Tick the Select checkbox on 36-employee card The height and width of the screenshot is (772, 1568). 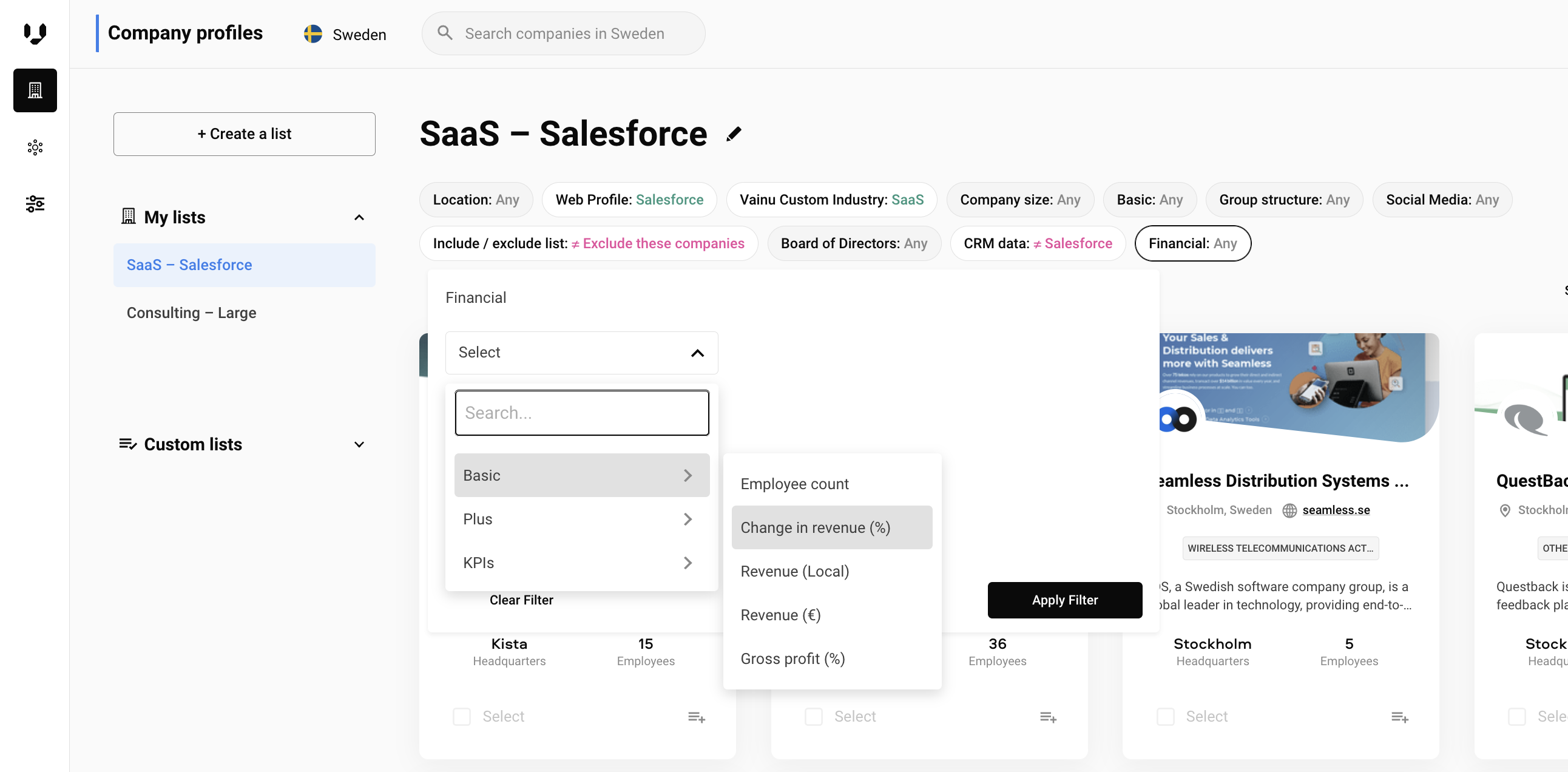813,717
